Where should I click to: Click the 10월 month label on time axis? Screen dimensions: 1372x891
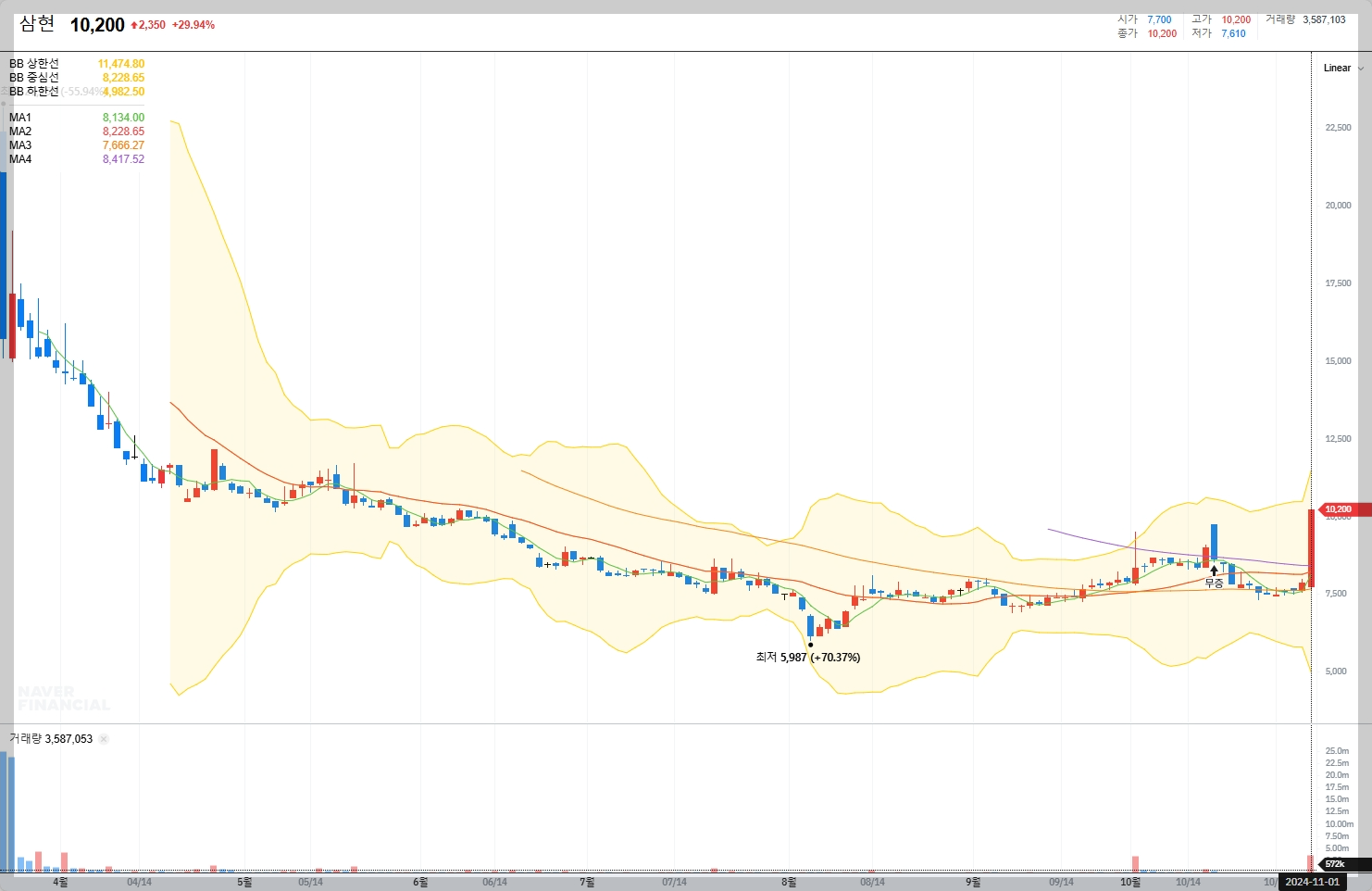(1130, 882)
